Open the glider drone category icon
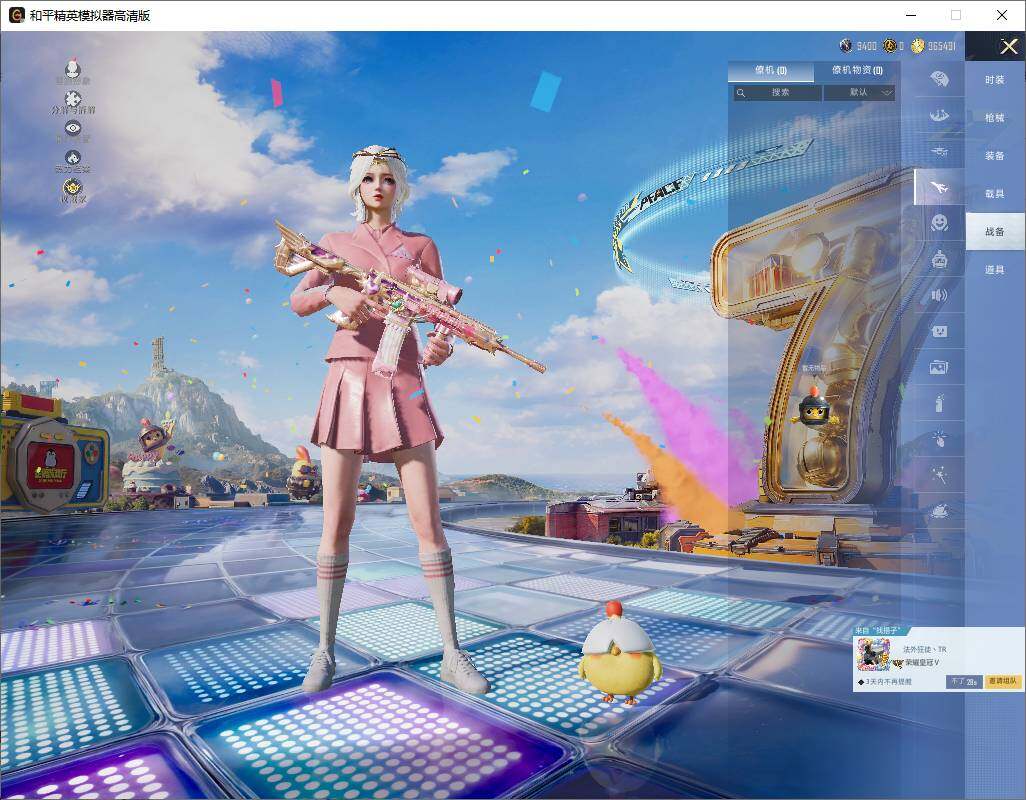The image size is (1026, 800). [939, 152]
